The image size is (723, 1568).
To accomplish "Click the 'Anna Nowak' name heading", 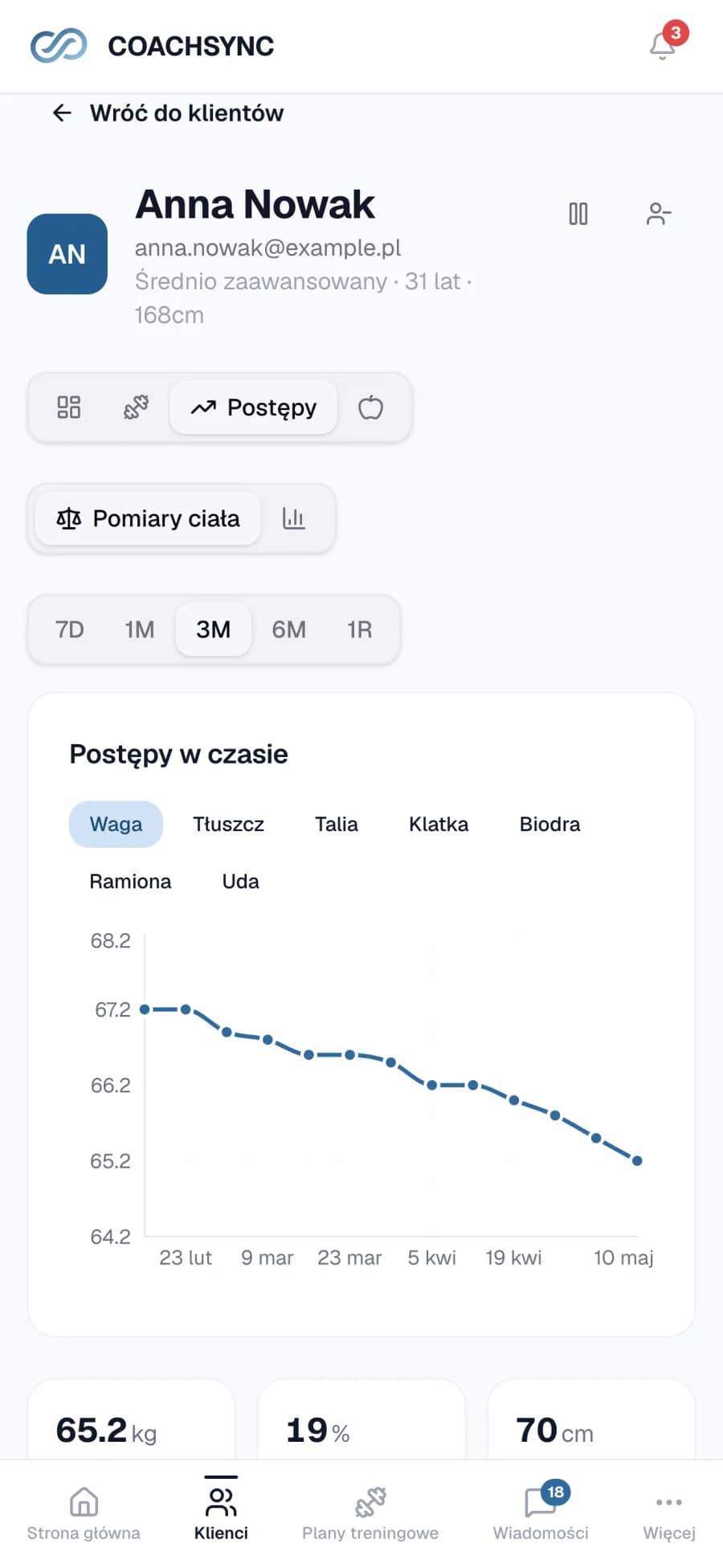I will pos(255,204).
